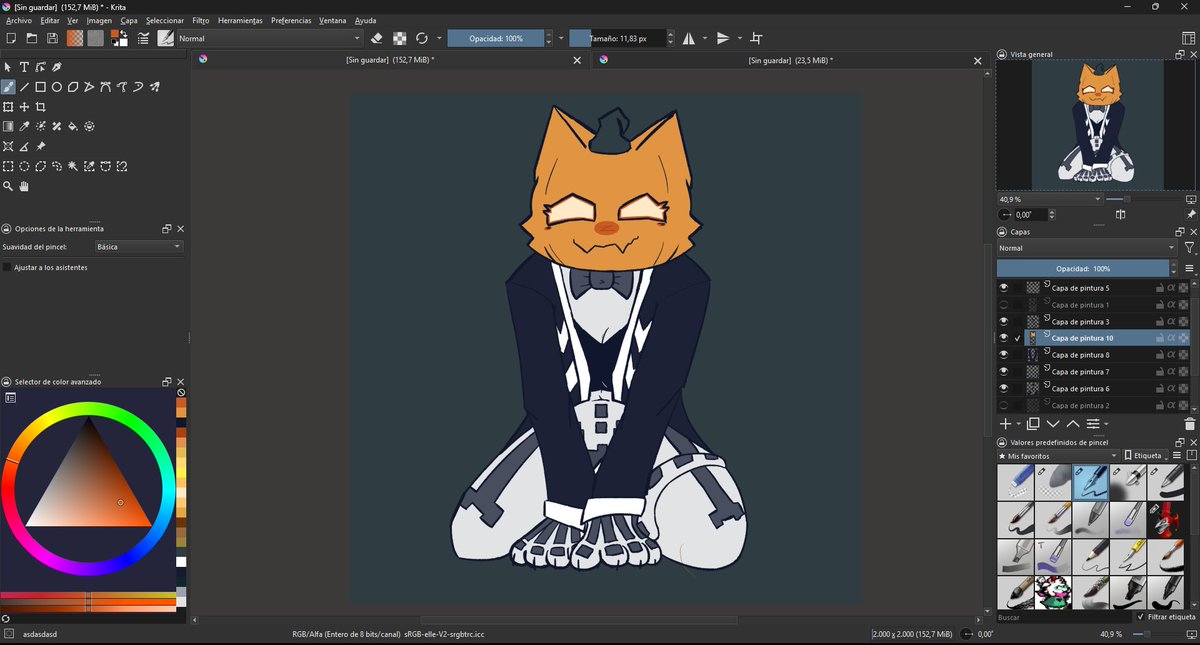Select the Text tool in toolbox
This screenshot has height=645, width=1200.
(24, 67)
